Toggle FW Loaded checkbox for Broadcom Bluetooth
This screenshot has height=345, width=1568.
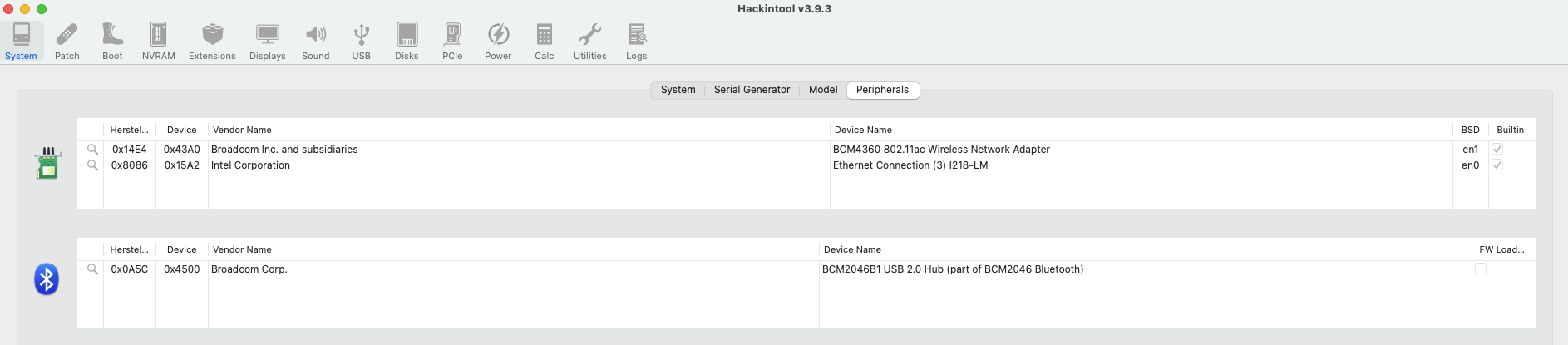1481,269
